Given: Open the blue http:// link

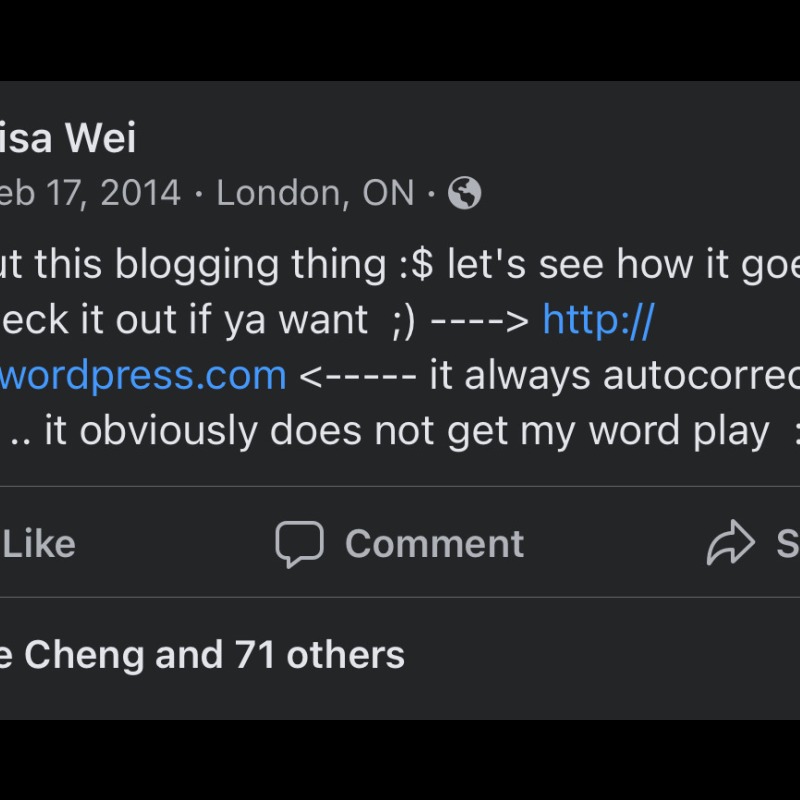Looking at the screenshot, I should 598,320.
